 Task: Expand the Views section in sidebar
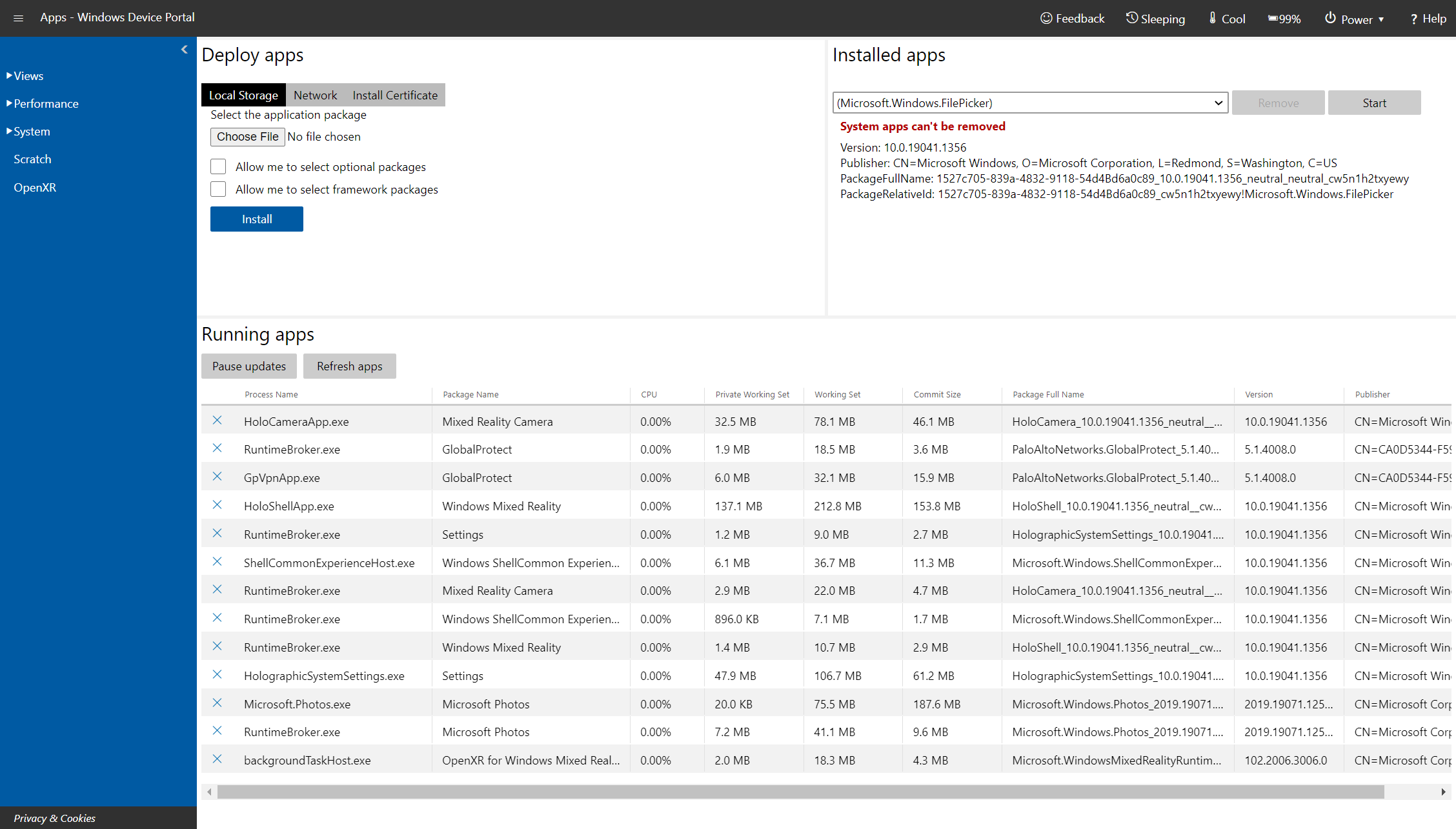[x=27, y=75]
